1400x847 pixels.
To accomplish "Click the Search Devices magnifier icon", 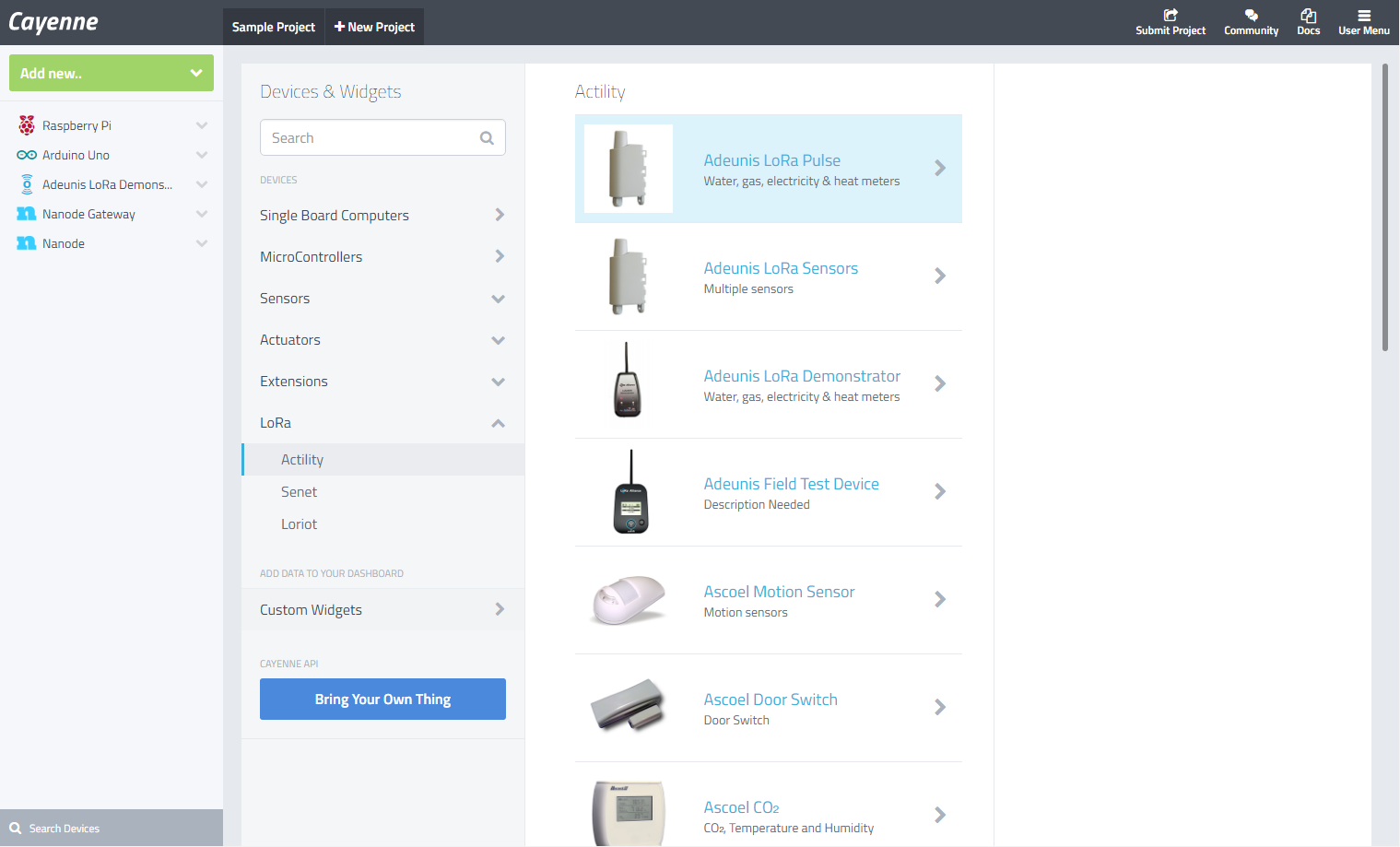I will [x=15, y=828].
